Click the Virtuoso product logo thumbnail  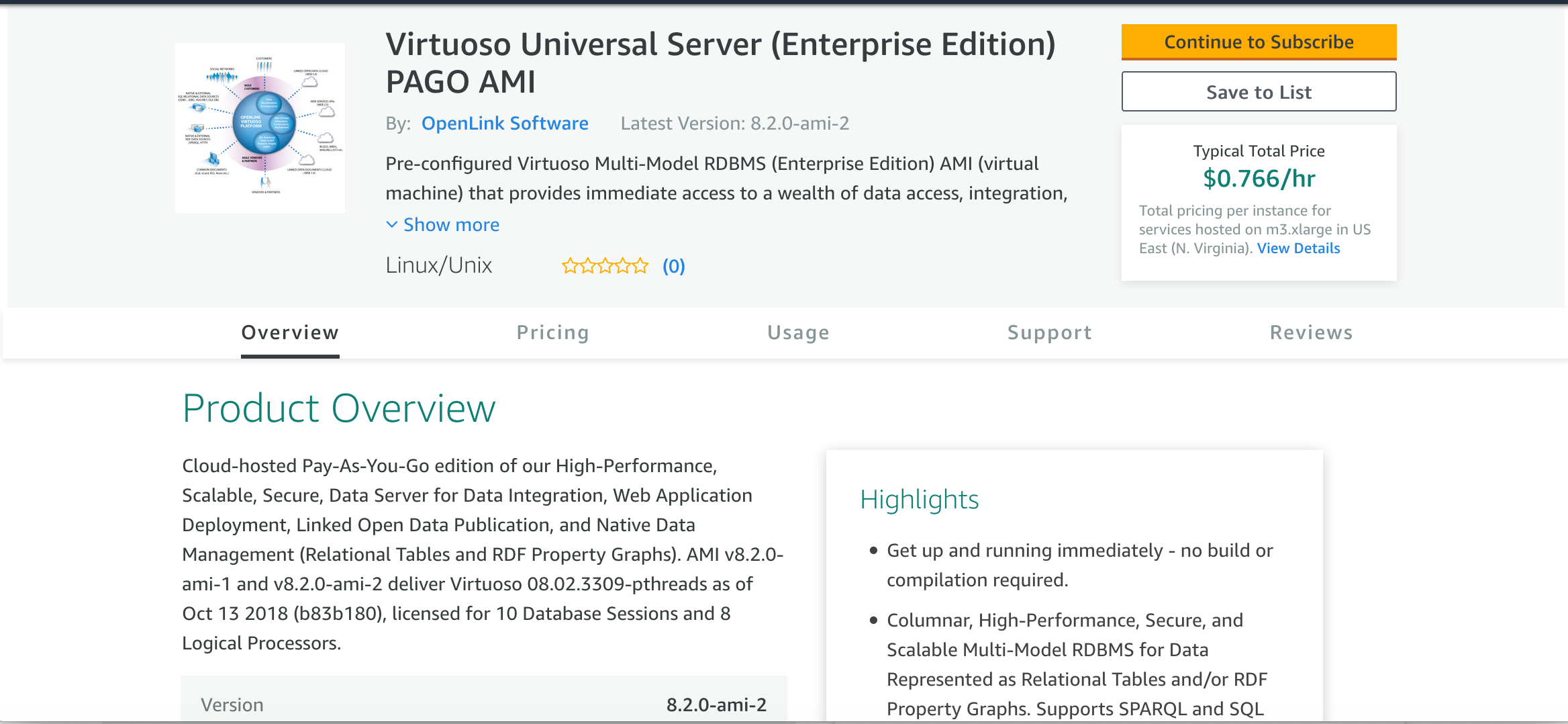tap(260, 128)
